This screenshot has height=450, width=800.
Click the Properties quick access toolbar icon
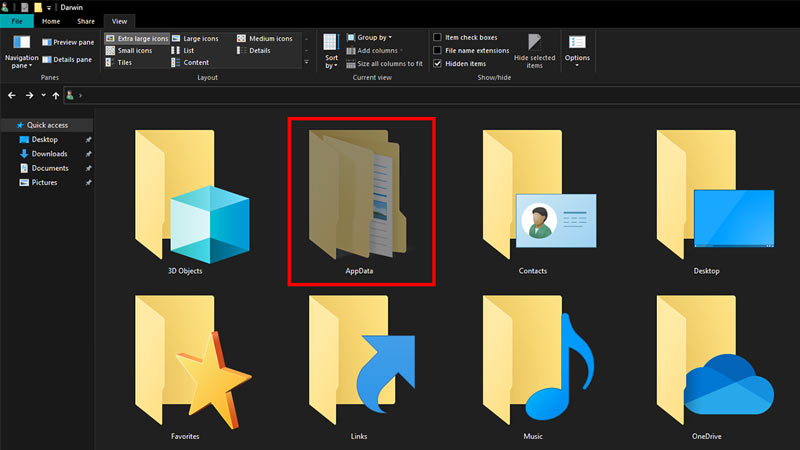24,8
